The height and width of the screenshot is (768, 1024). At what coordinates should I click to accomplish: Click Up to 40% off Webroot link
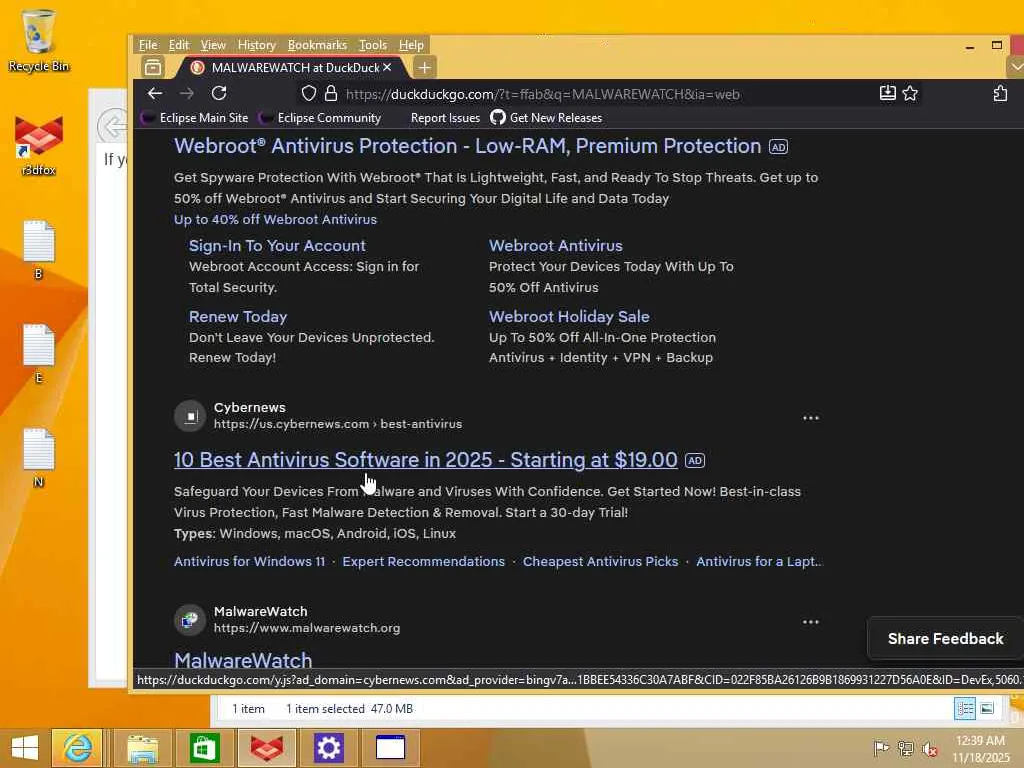pos(275,219)
